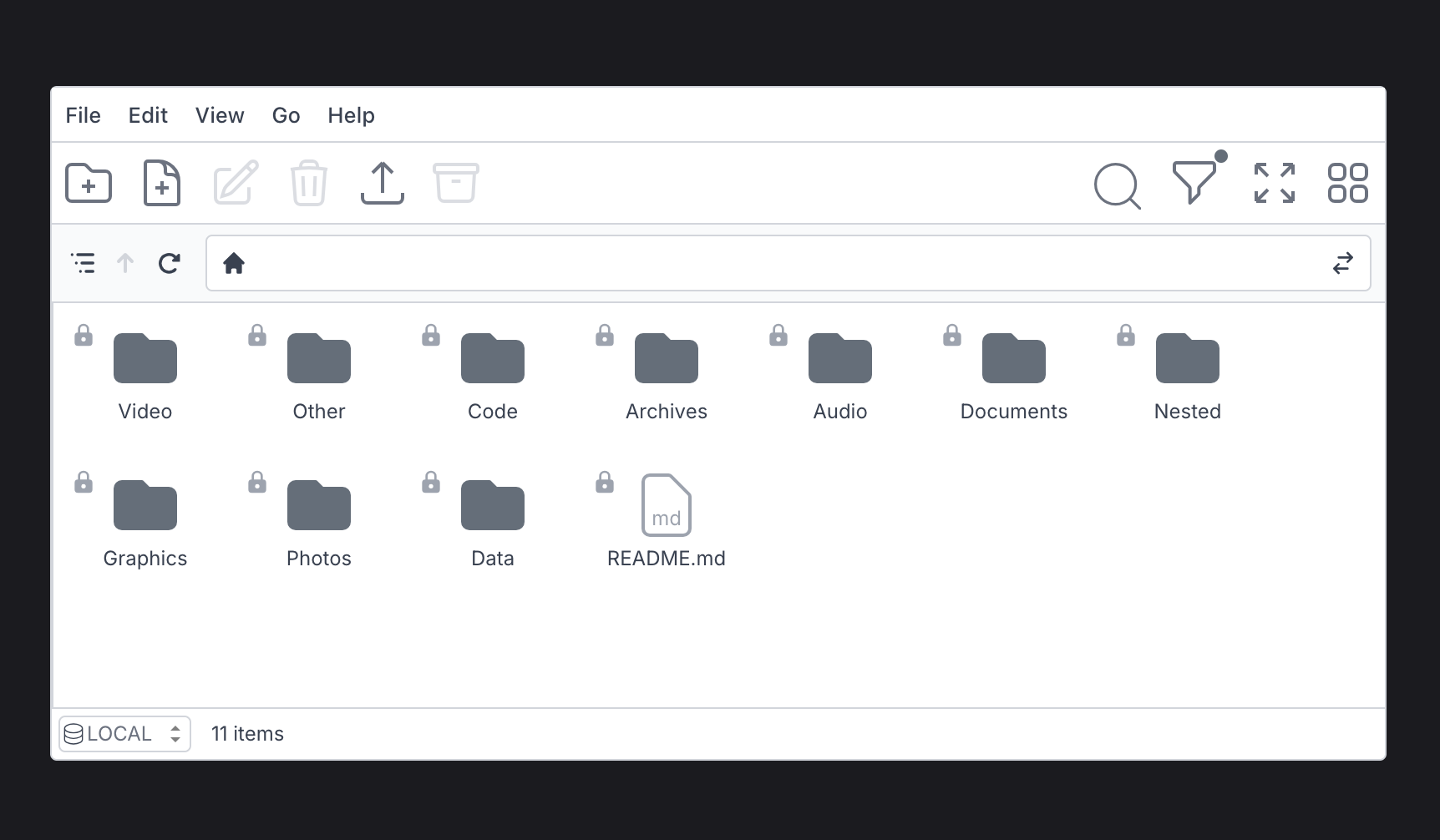This screenshot has height=840, width=1440.
Task: Open the View menu
Action: (x=220, y=115)
